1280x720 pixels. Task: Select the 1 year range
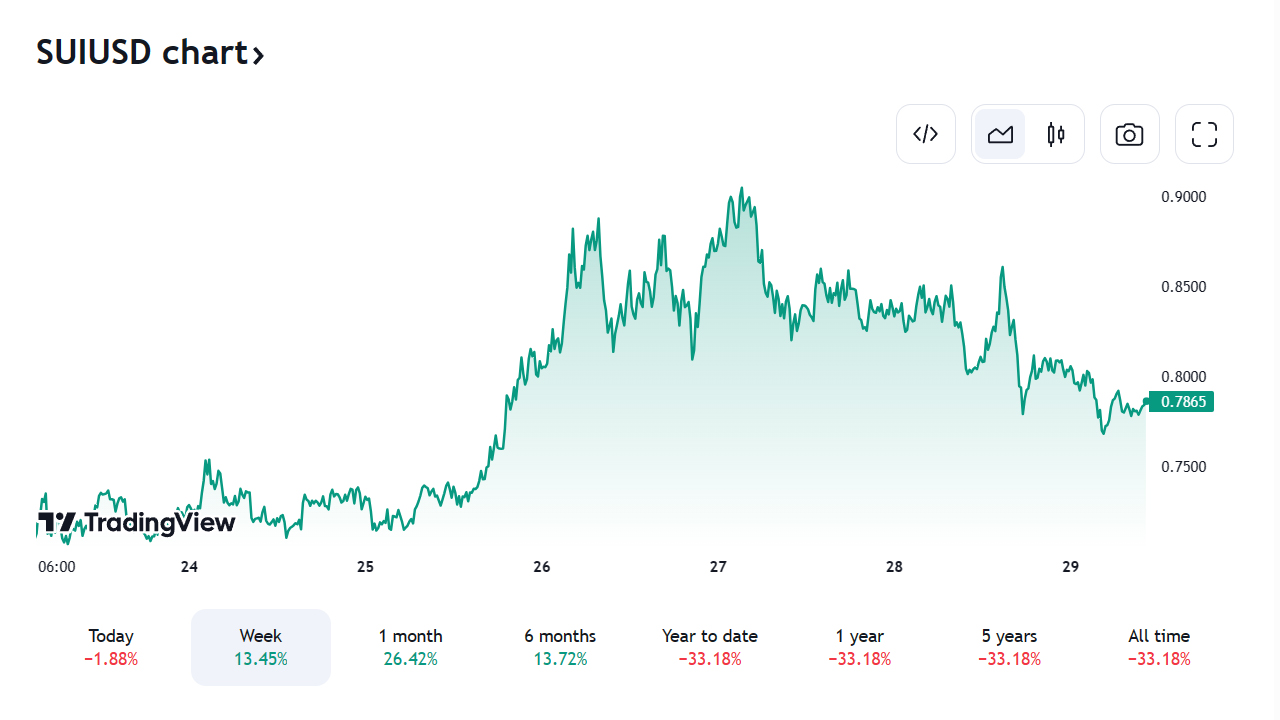(x=860, y=647)
